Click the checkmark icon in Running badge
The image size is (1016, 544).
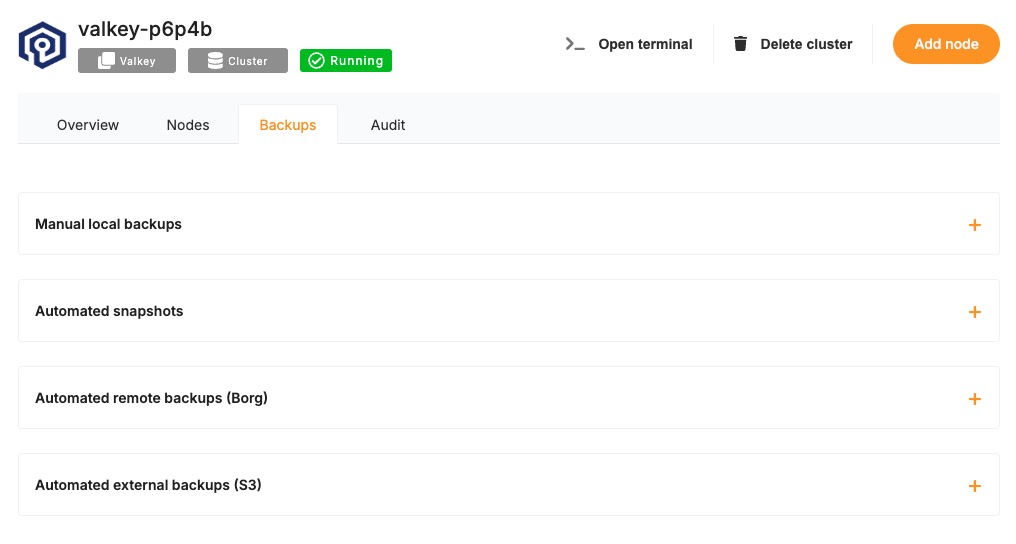316,61
